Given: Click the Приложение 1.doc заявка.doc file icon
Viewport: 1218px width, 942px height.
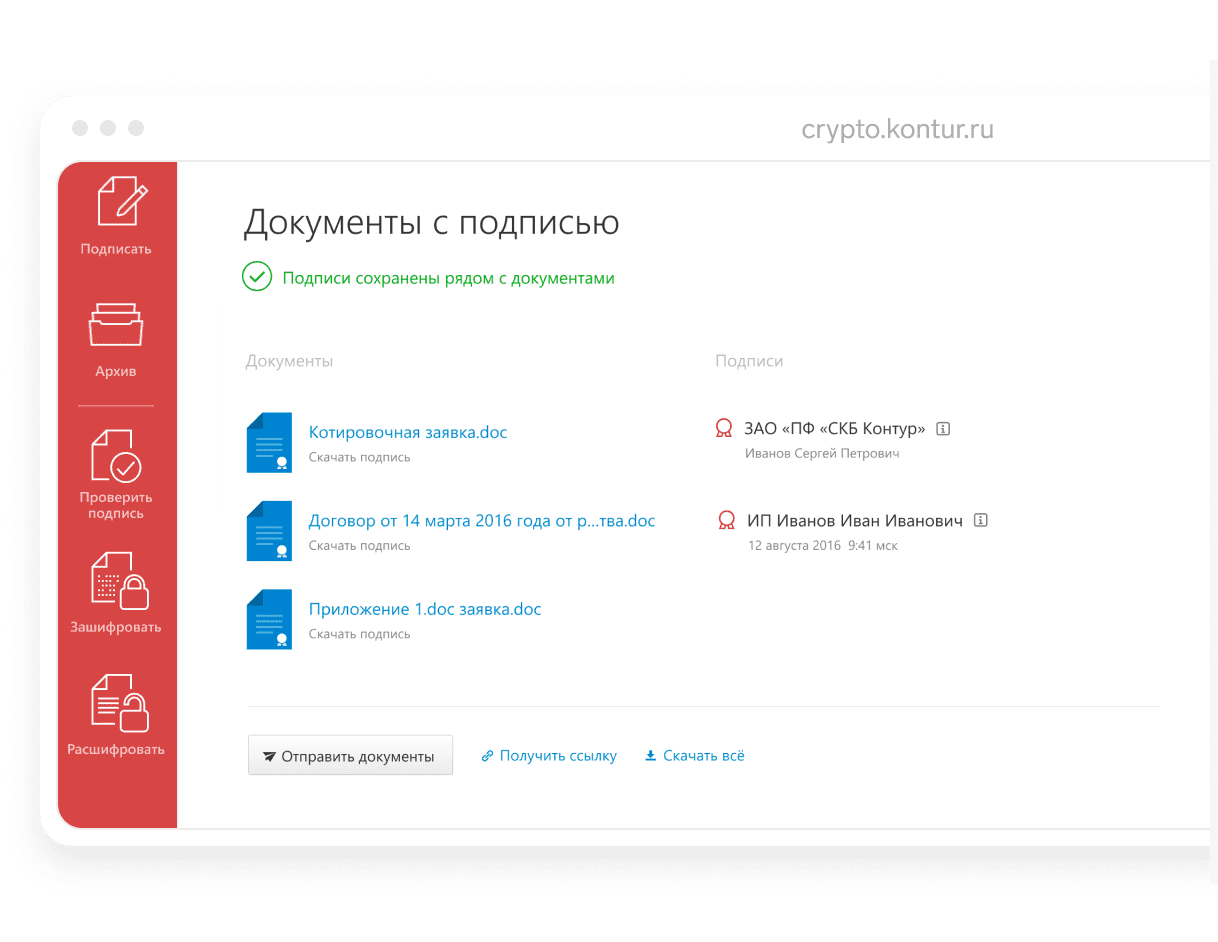Looking at the screenshot, I should (x=269, y=619).
